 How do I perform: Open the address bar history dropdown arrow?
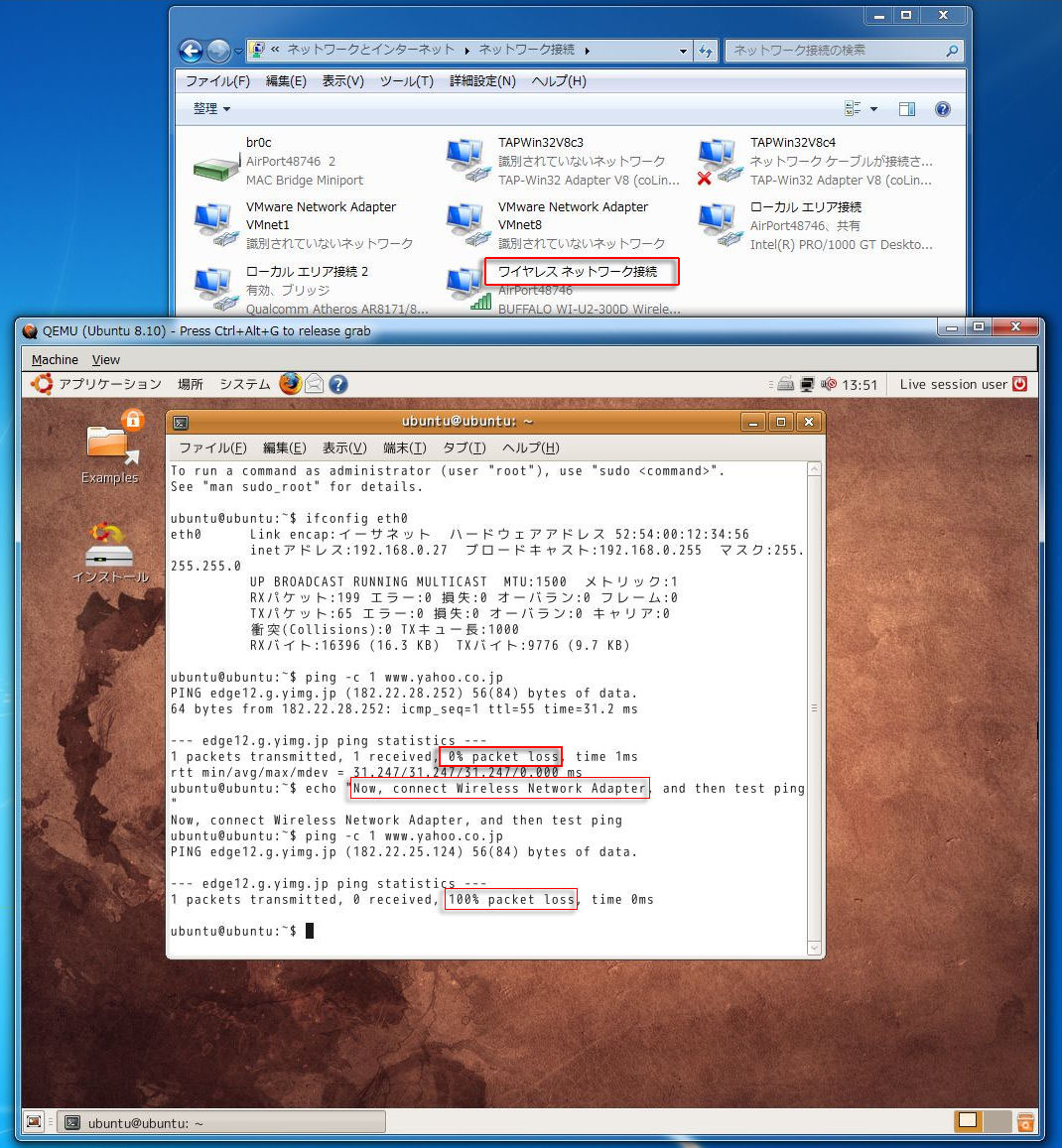coord(683,52)
